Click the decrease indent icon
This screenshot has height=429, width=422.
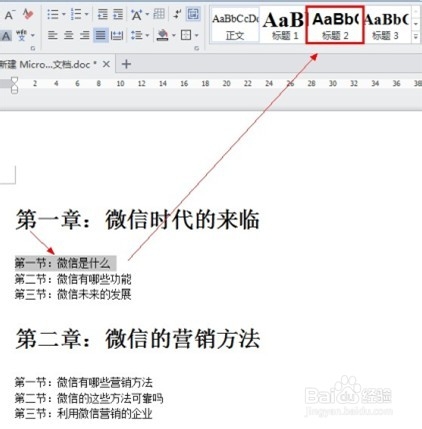102,15
